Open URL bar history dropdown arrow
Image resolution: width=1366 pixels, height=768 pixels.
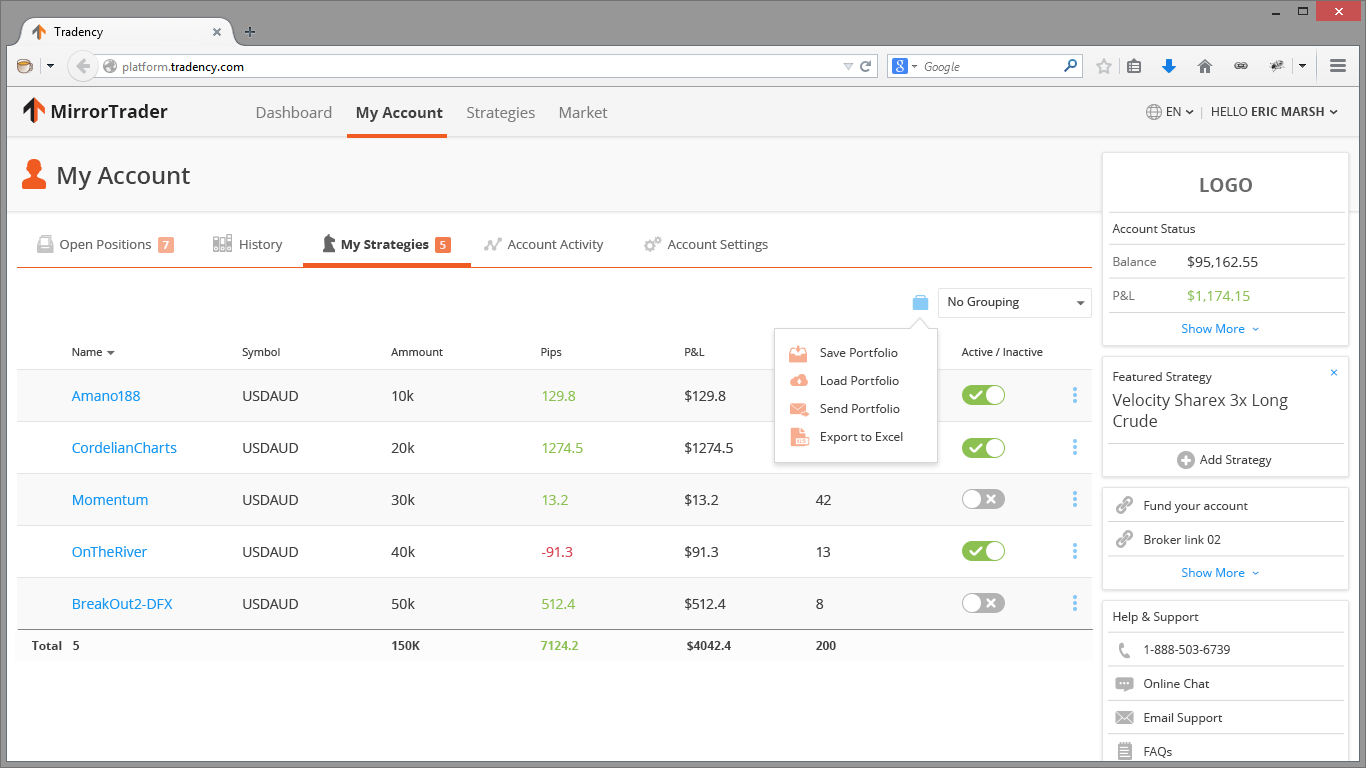[x=848, y=66]
